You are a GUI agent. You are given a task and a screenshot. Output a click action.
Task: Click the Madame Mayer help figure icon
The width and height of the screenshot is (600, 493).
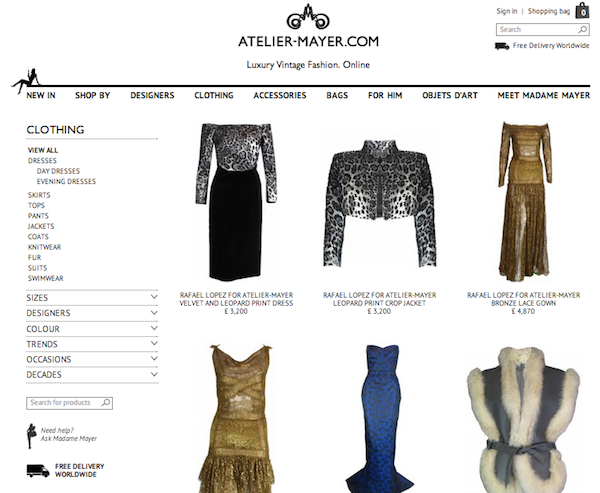click(x=31, y=436)
